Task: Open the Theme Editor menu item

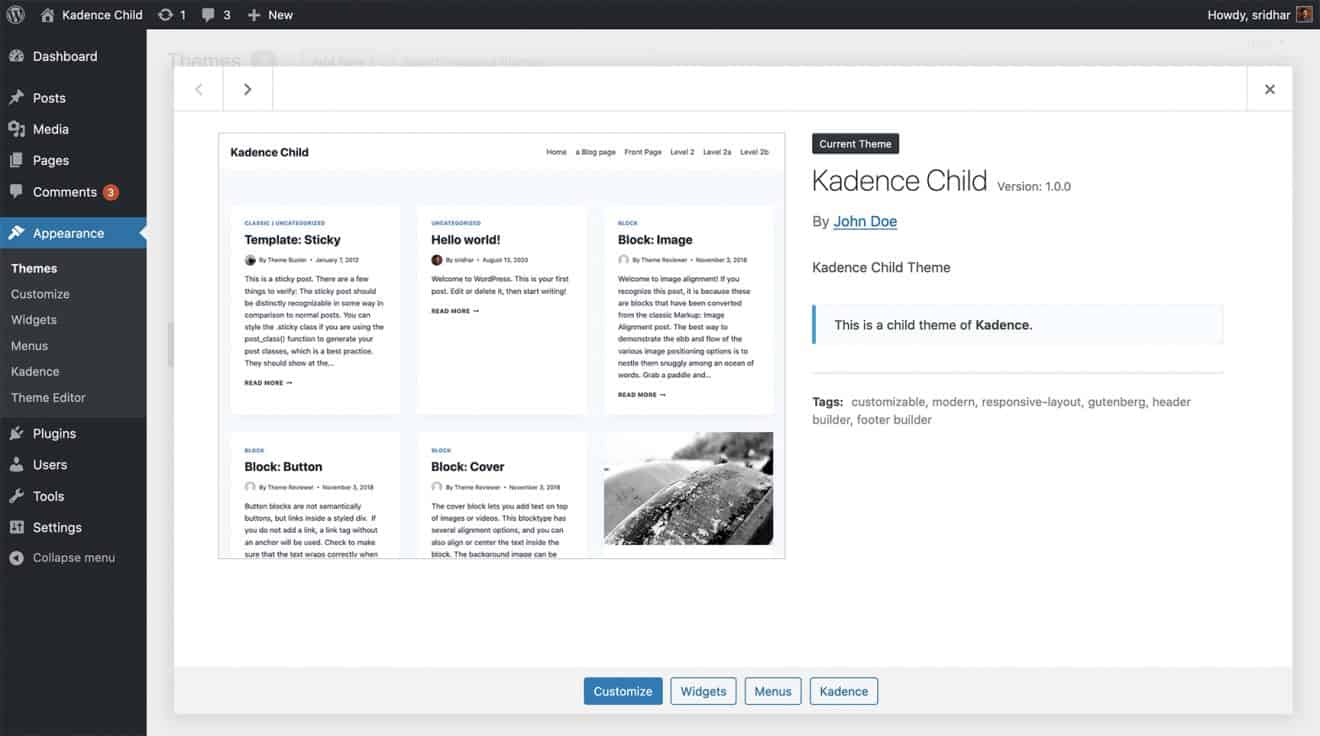Action: click(46, 397)
